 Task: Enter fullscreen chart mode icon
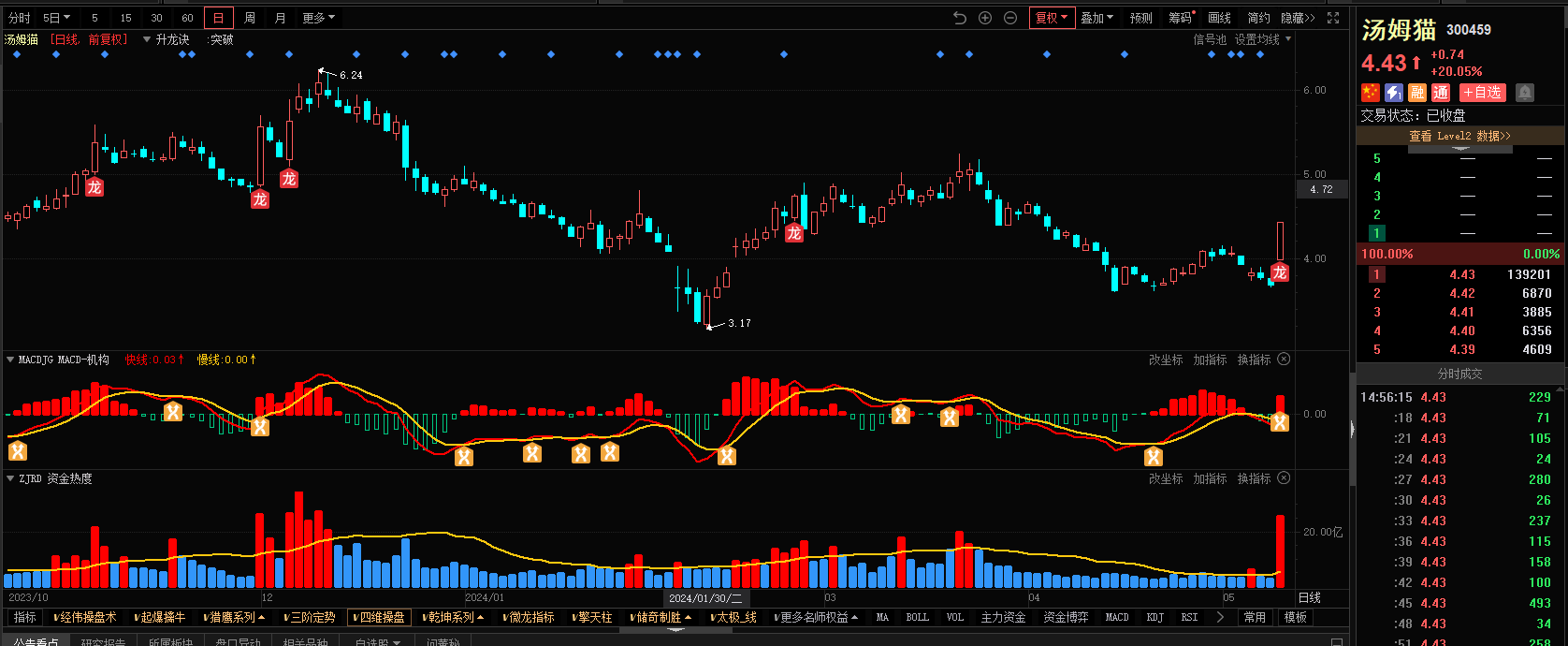(x=1333, y=18)
